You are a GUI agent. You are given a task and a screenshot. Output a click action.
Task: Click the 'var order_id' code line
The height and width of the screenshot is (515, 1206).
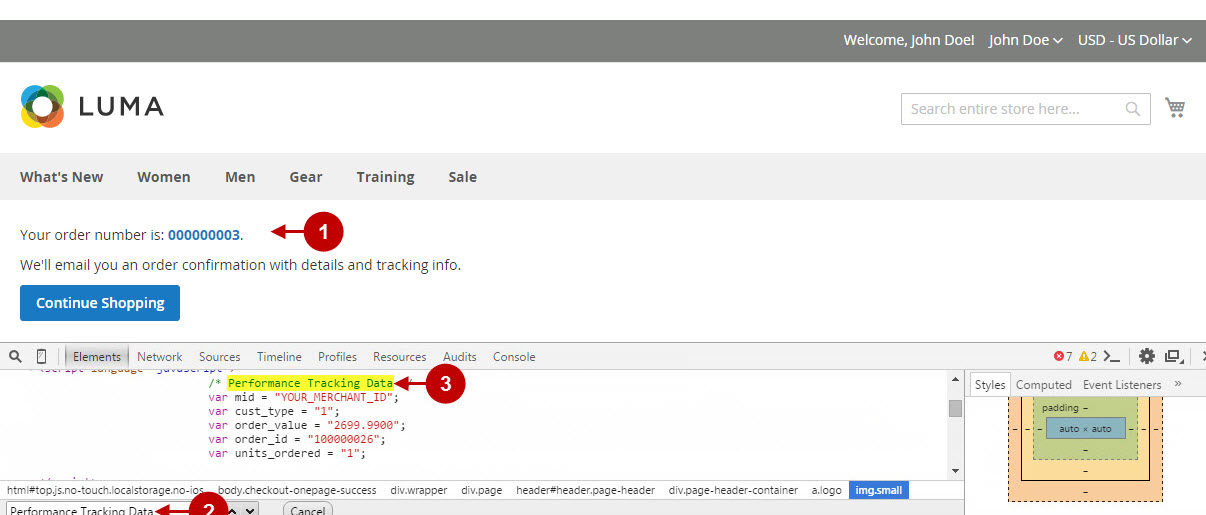click(x=297, y=439)
